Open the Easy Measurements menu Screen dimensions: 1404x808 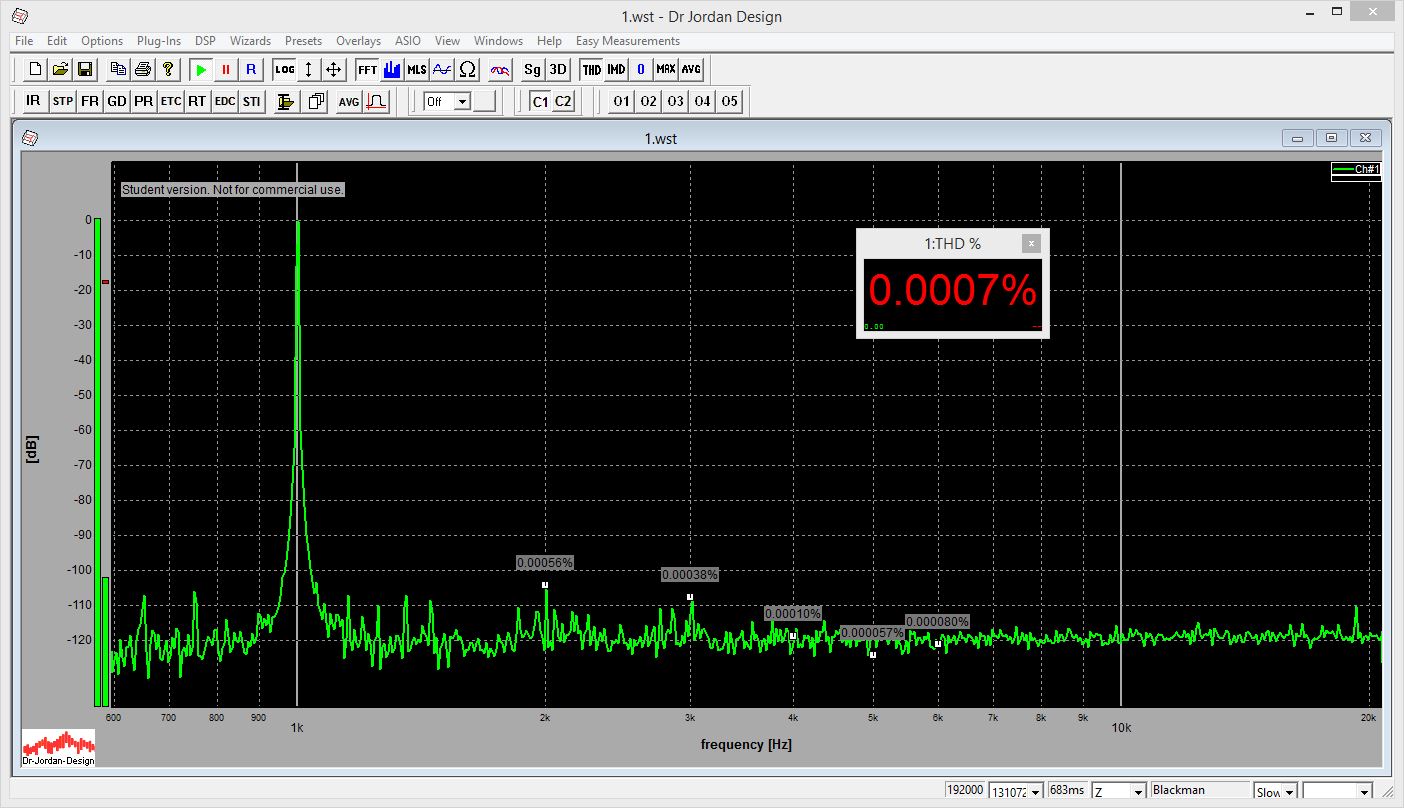628,41
